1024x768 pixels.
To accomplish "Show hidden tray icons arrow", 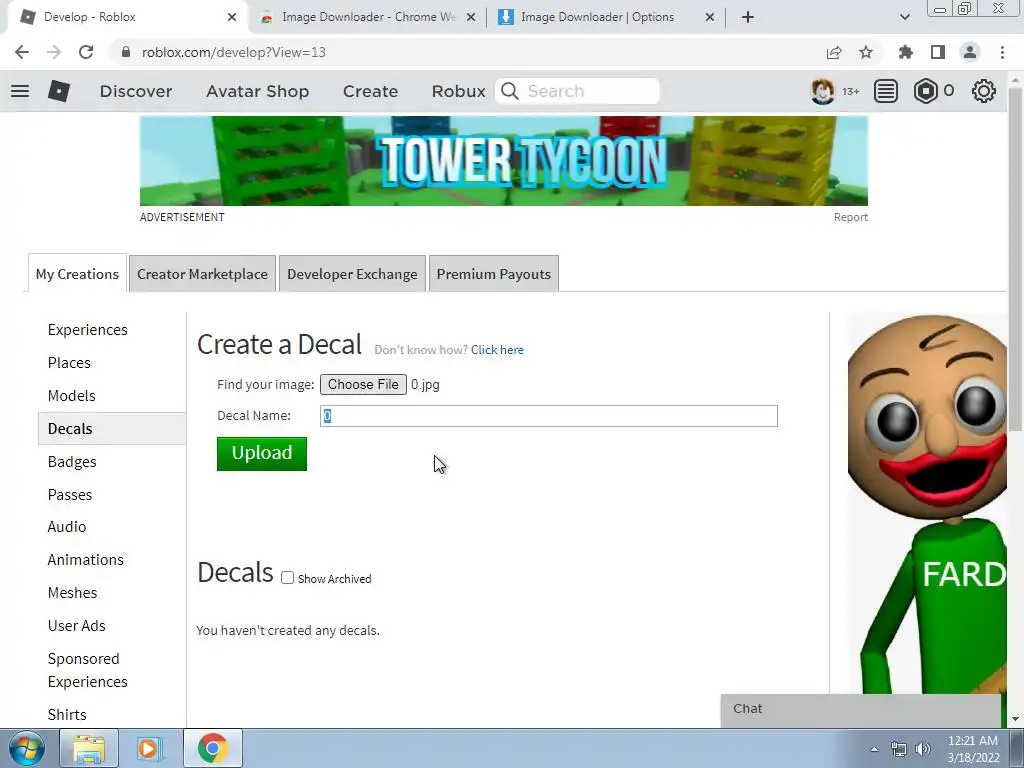I will [874, 749].
